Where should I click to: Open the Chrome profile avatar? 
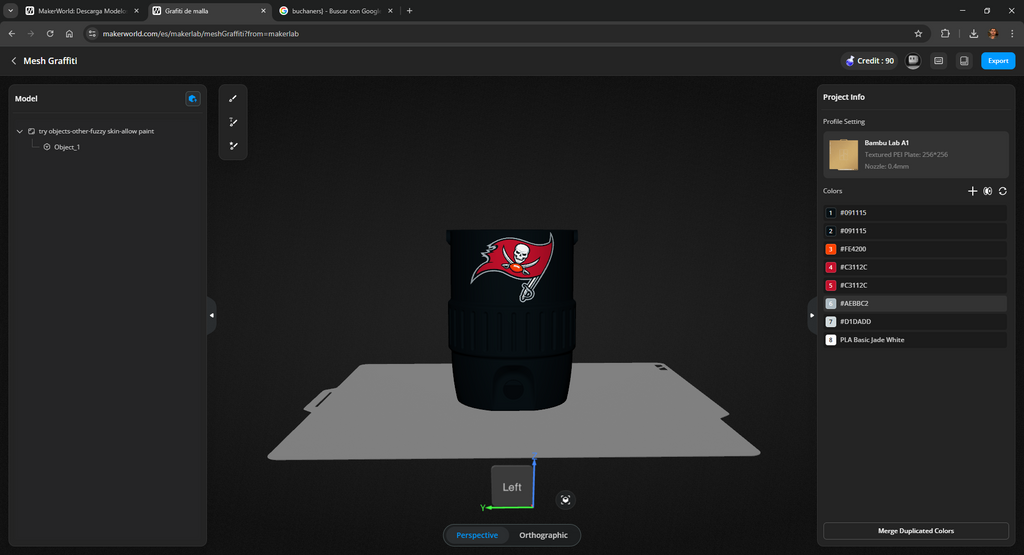(993, 33)
